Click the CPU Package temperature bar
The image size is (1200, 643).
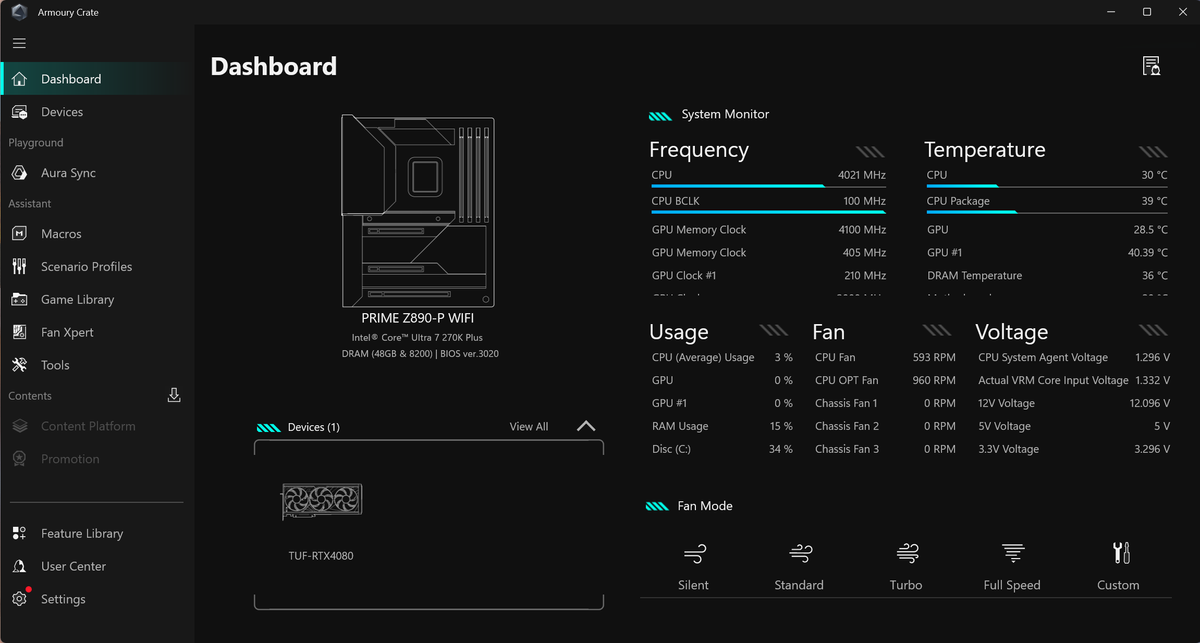click(1046, 212)
